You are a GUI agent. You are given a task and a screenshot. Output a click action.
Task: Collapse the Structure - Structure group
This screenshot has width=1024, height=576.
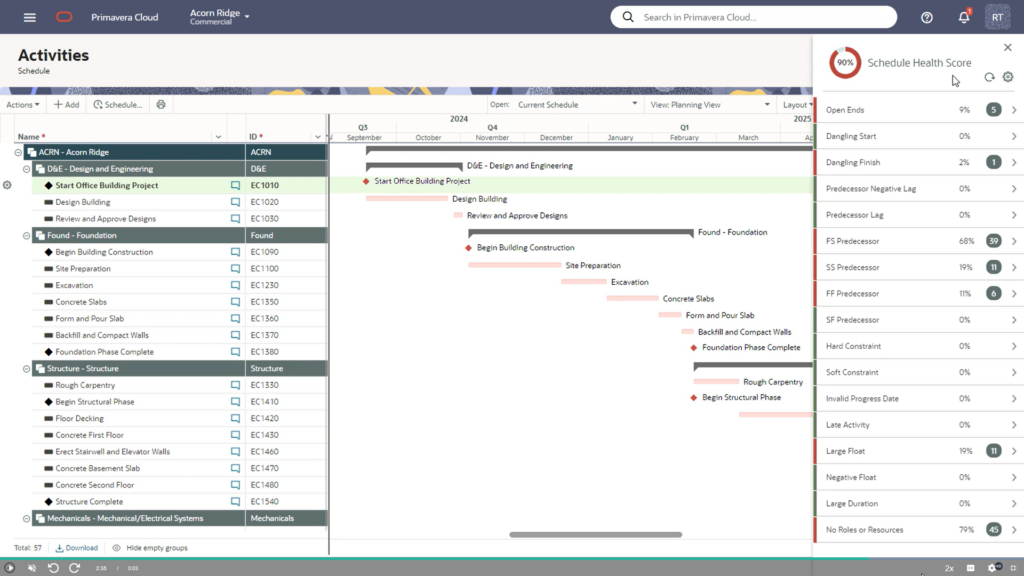(x=27, y=369)
